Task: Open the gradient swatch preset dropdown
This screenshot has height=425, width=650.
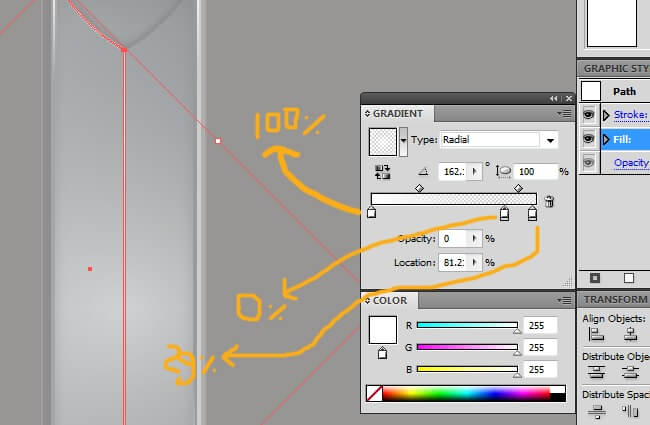Action: 403,141
